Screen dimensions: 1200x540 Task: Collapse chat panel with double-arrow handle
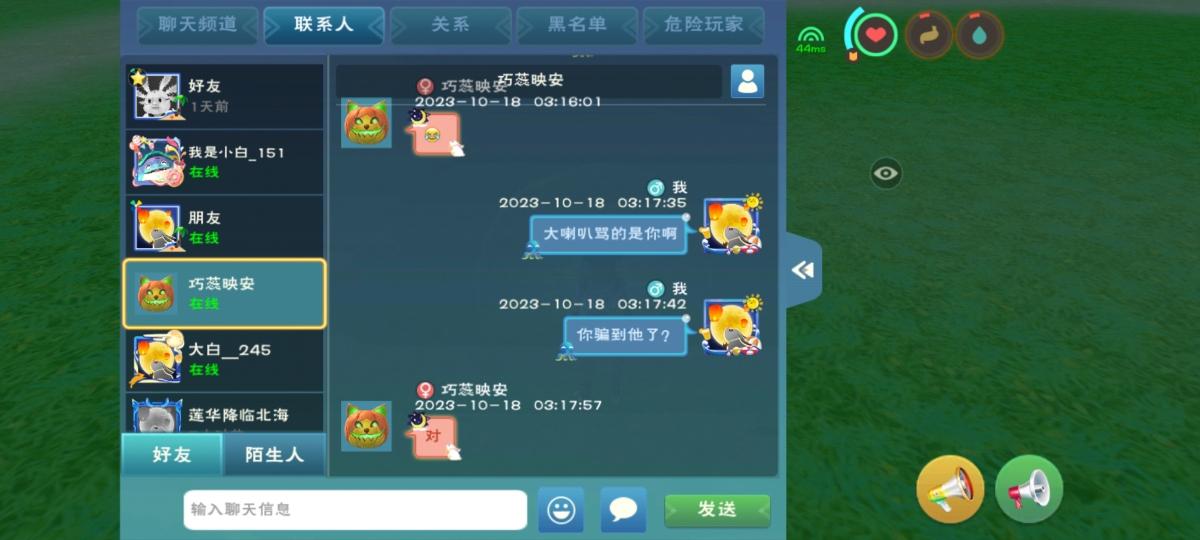[x=803, y=270]
